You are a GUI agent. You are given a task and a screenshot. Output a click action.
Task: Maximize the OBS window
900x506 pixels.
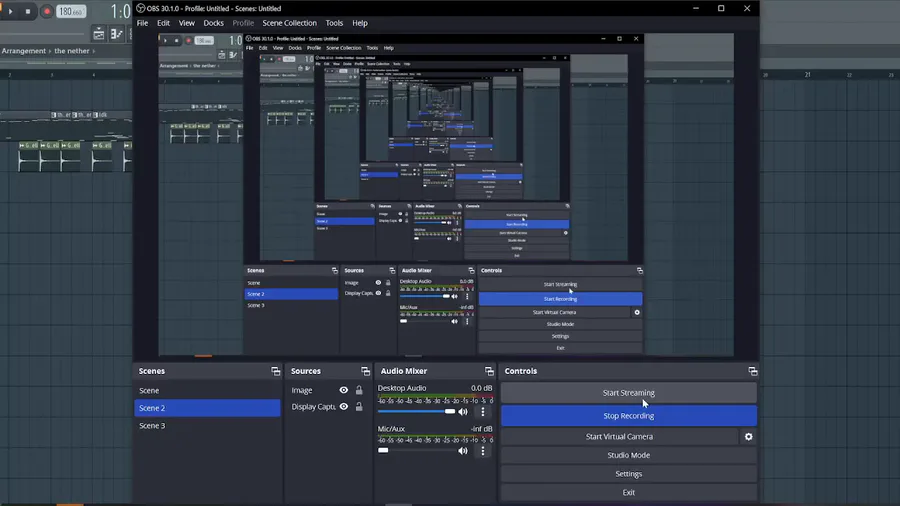(x=721, y=9)
